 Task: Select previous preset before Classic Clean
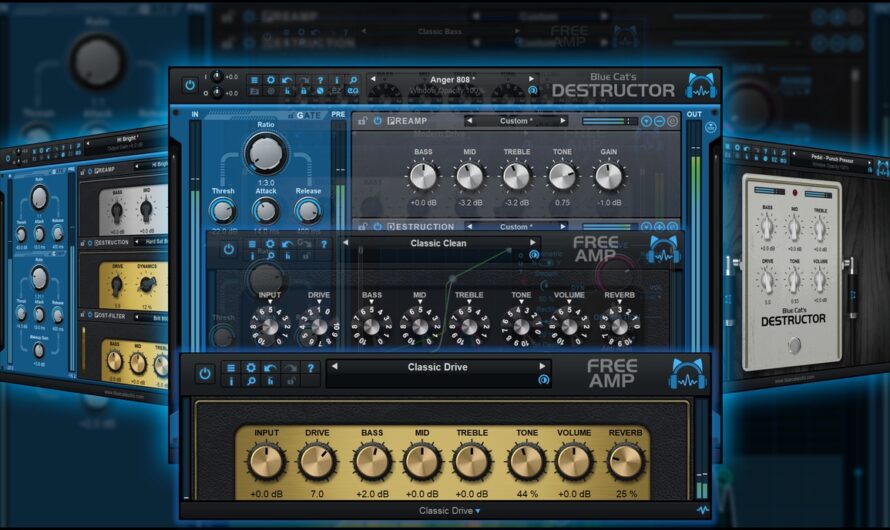click(345, 242)
